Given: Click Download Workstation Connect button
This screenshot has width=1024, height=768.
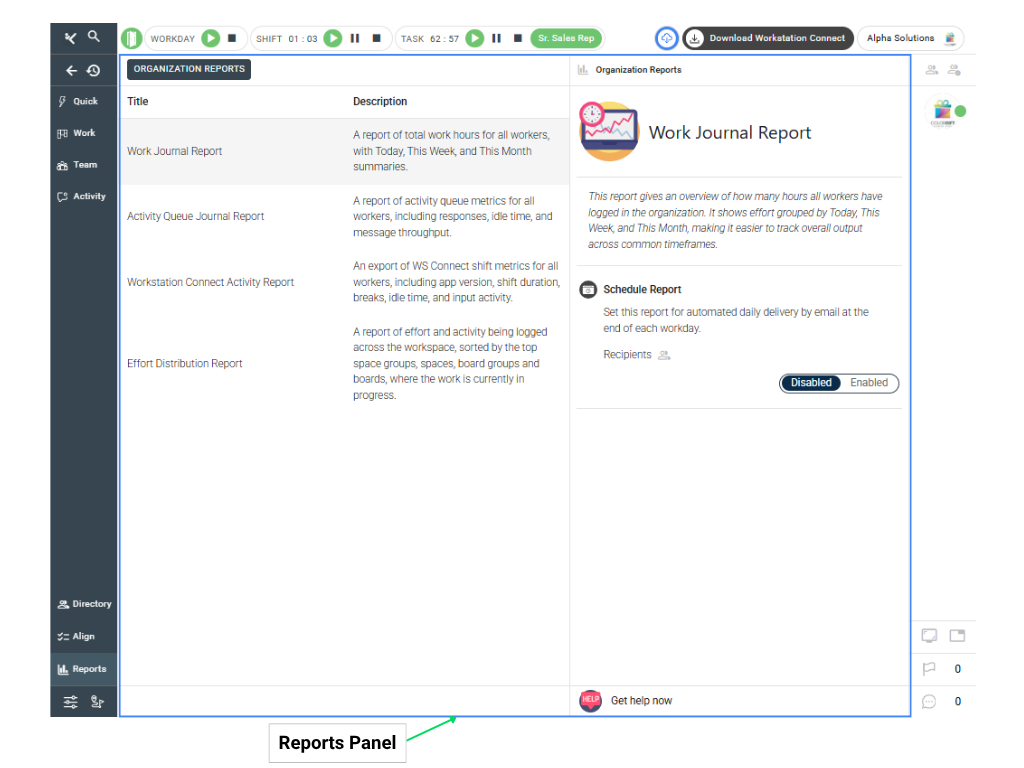Looking at the screenshot, I should (768, 38).
